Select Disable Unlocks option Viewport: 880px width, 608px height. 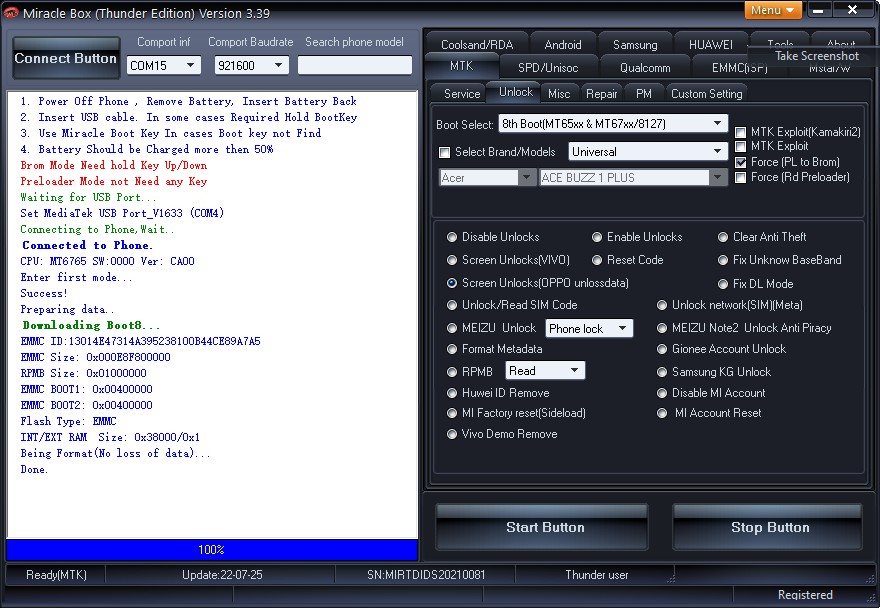(452, 237)
